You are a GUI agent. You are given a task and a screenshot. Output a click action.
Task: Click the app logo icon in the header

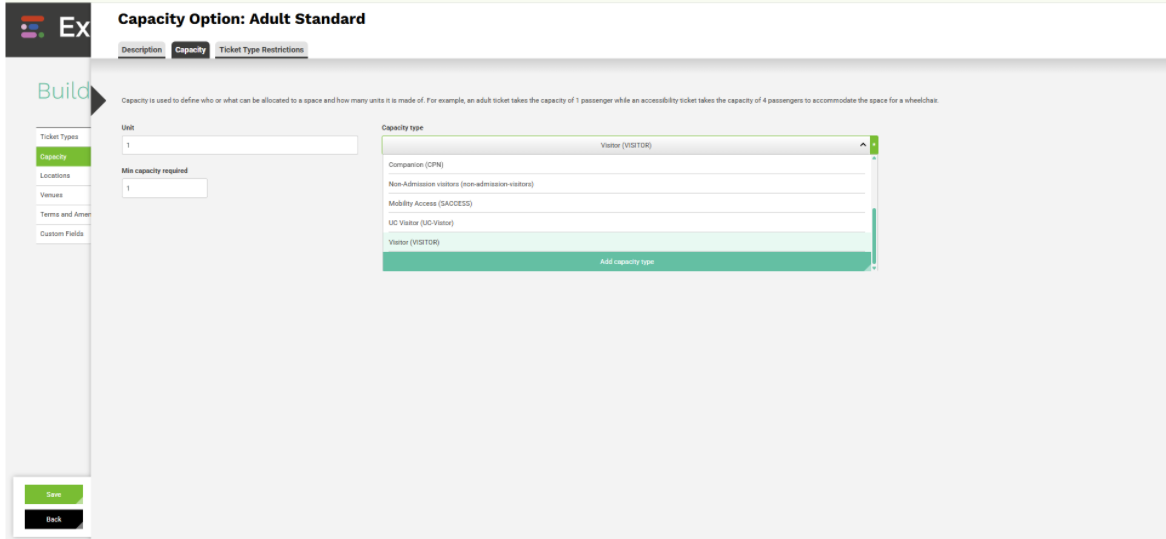click(33, 28)
